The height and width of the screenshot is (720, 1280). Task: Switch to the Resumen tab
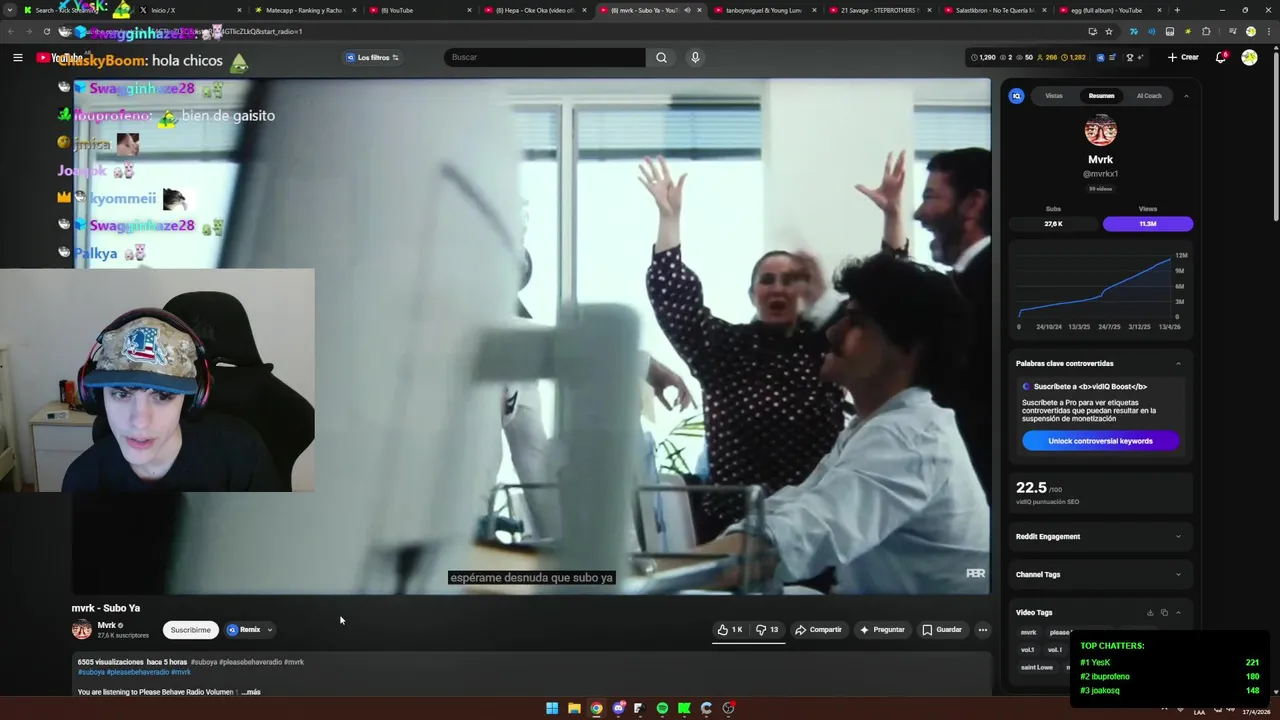click(x=1101, y=96)
